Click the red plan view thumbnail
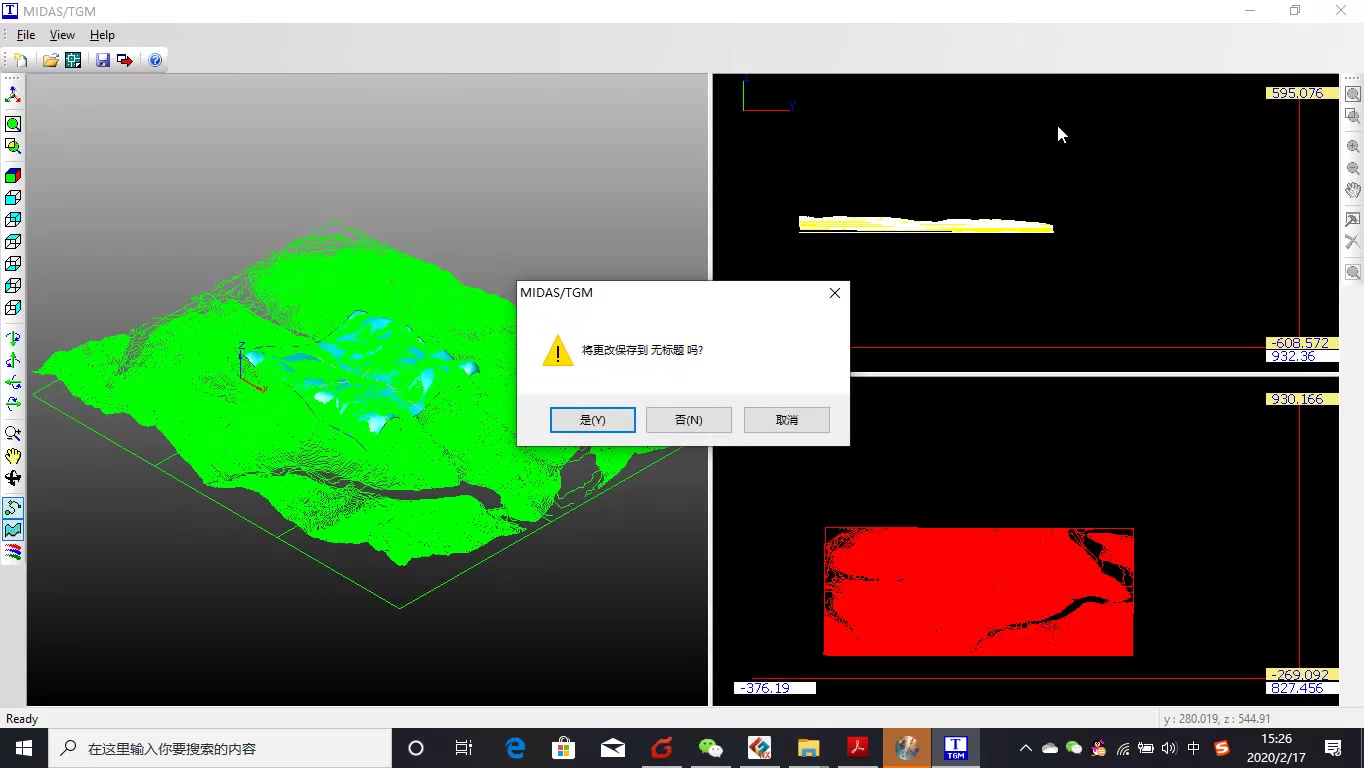The width and height of the screenshot is (1364, 768). pyautogui.click(x=978, y=592)
